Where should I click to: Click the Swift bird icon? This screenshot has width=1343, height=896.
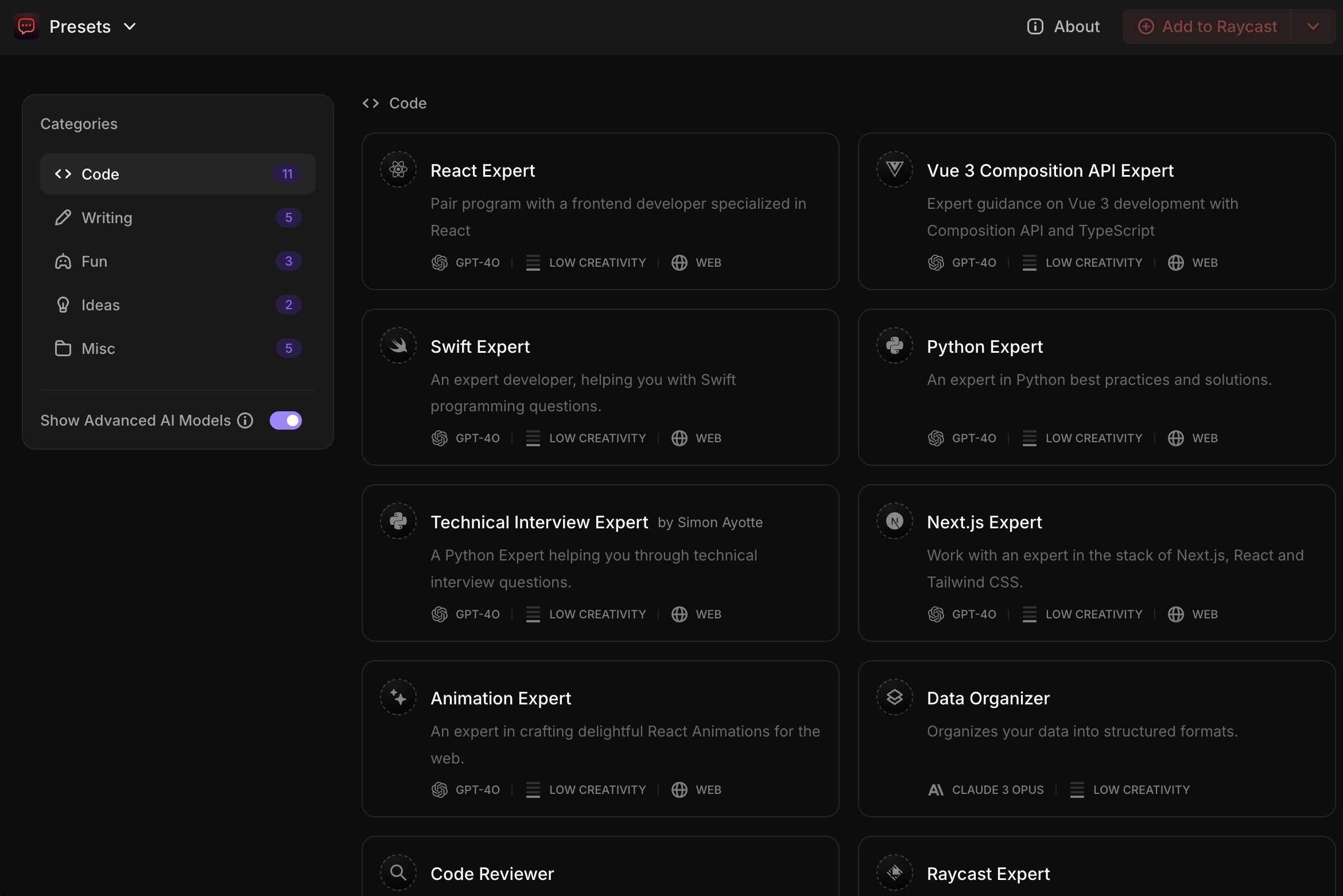point(398,345)
